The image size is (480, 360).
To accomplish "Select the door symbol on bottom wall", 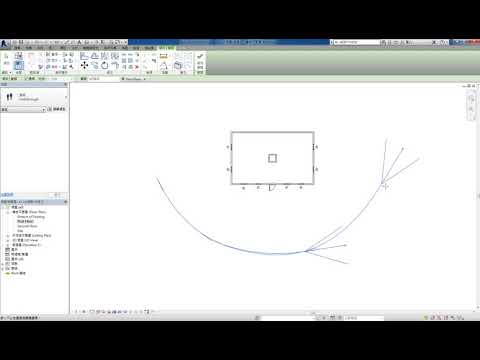I will [272, 188].
